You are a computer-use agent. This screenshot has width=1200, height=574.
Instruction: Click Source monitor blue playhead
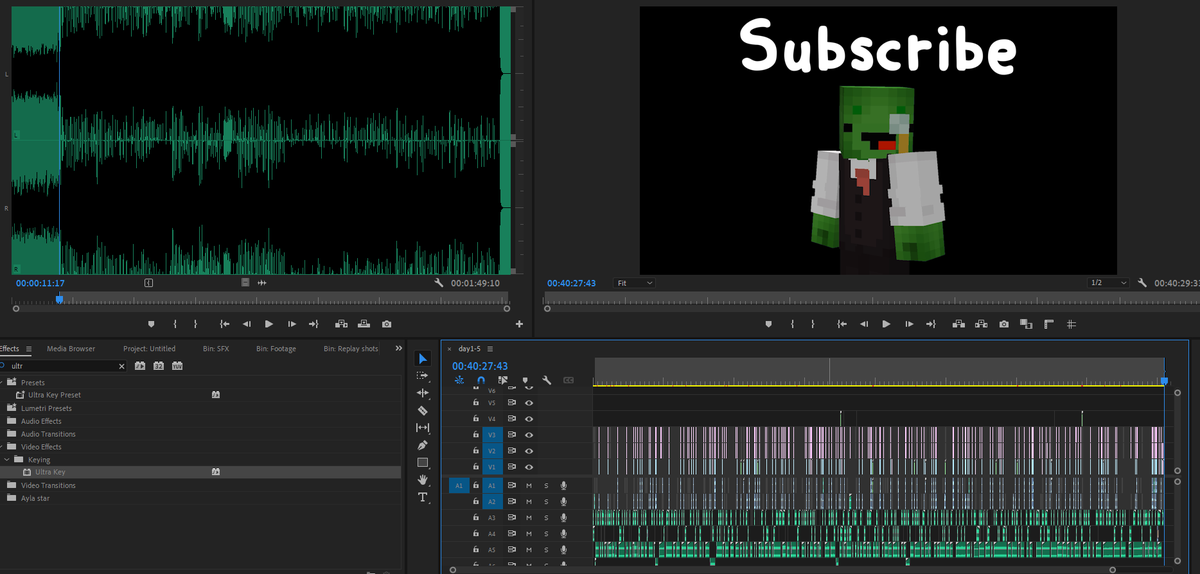59,298
